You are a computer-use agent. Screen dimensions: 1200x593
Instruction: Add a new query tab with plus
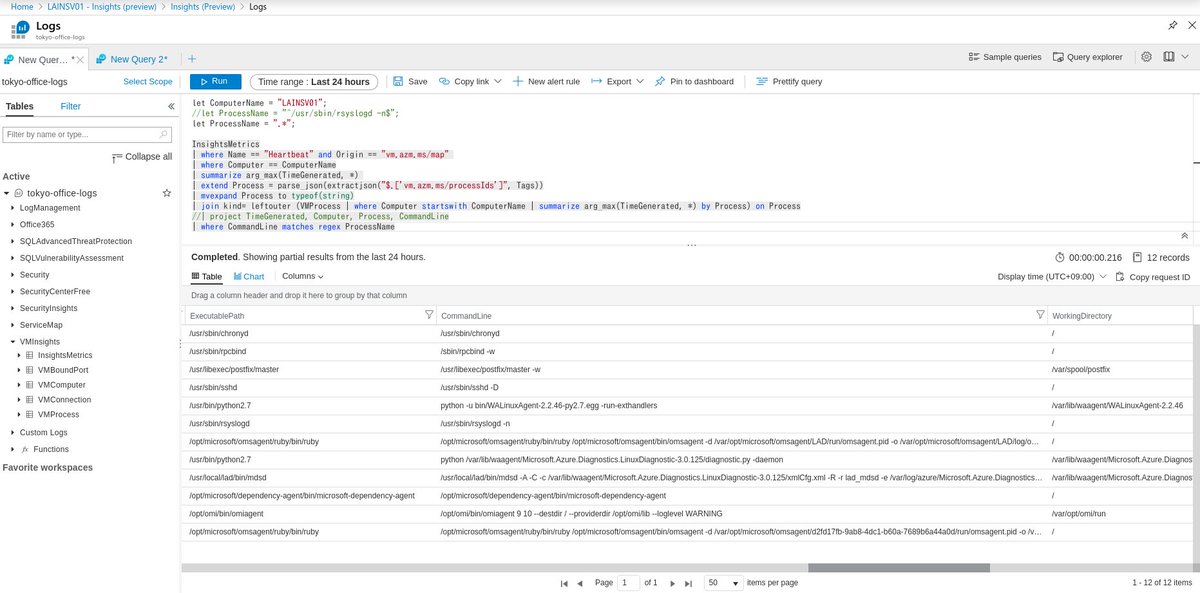click(x=191, y=59)
